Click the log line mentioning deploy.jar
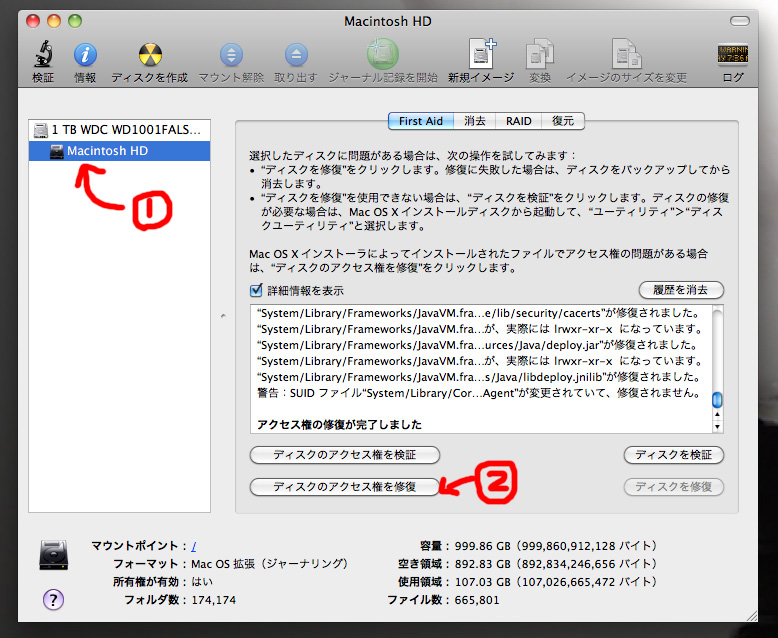The height and width of the screenshot is (638, 778). (477, 345)
